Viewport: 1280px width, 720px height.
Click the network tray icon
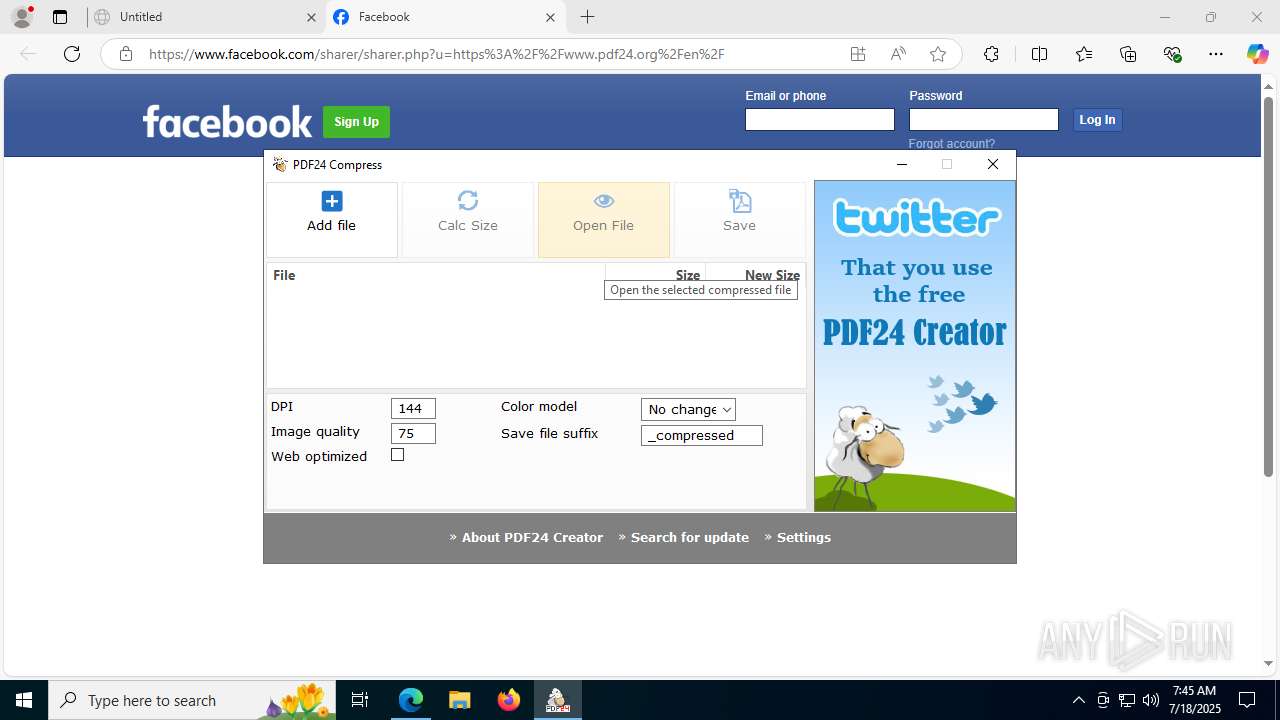1127,700
